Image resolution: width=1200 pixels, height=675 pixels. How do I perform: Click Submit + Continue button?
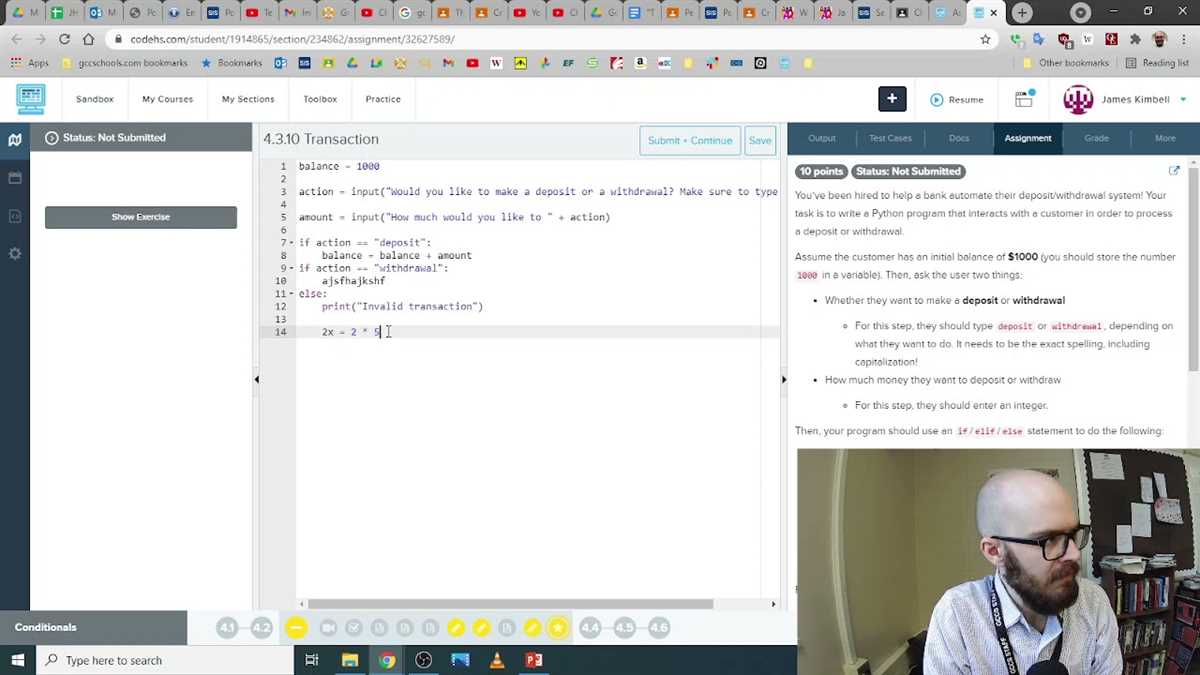pyautogui.click(x=690, y=141)
